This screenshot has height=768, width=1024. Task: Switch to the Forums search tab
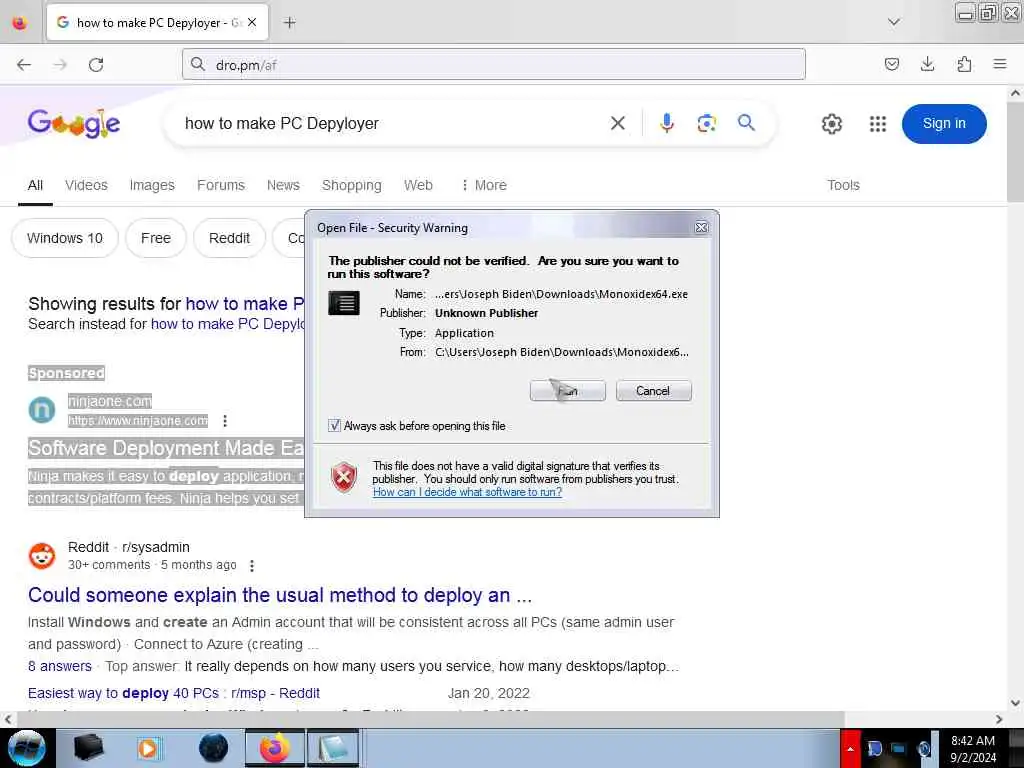click(221, 185)
